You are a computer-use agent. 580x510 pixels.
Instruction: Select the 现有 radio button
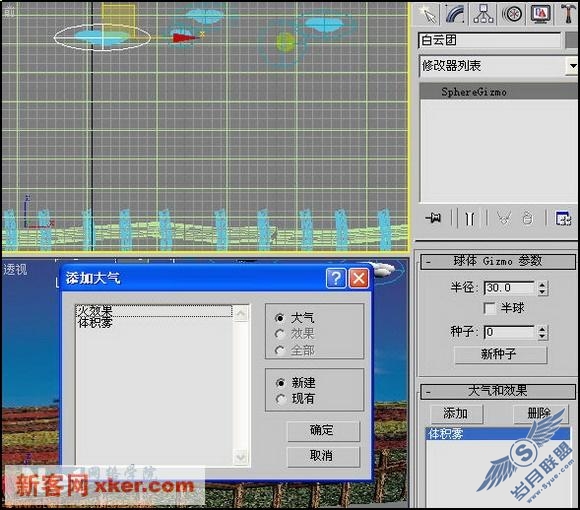[x=281, y=399]
